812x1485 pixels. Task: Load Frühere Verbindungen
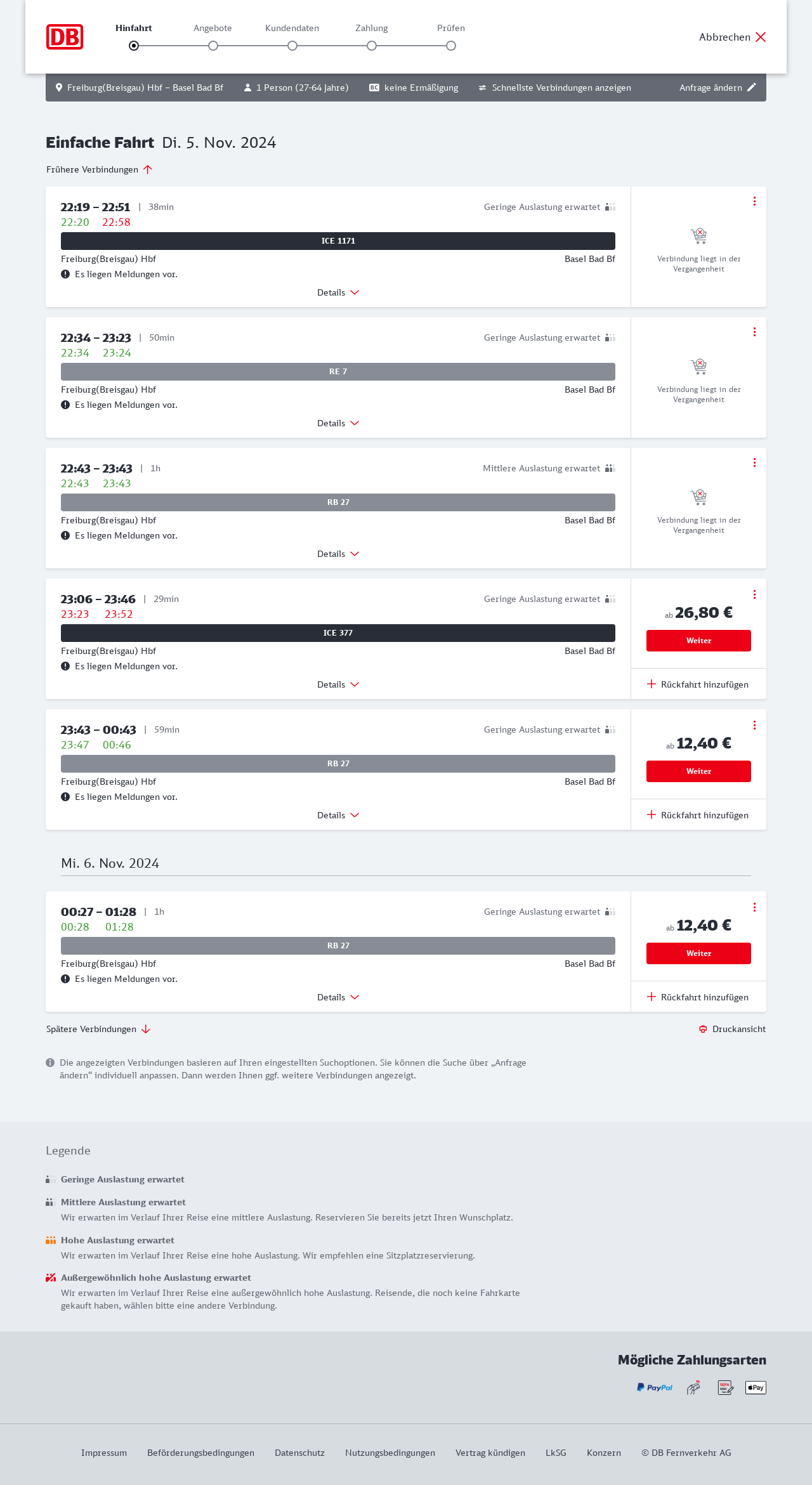point(100,169)
